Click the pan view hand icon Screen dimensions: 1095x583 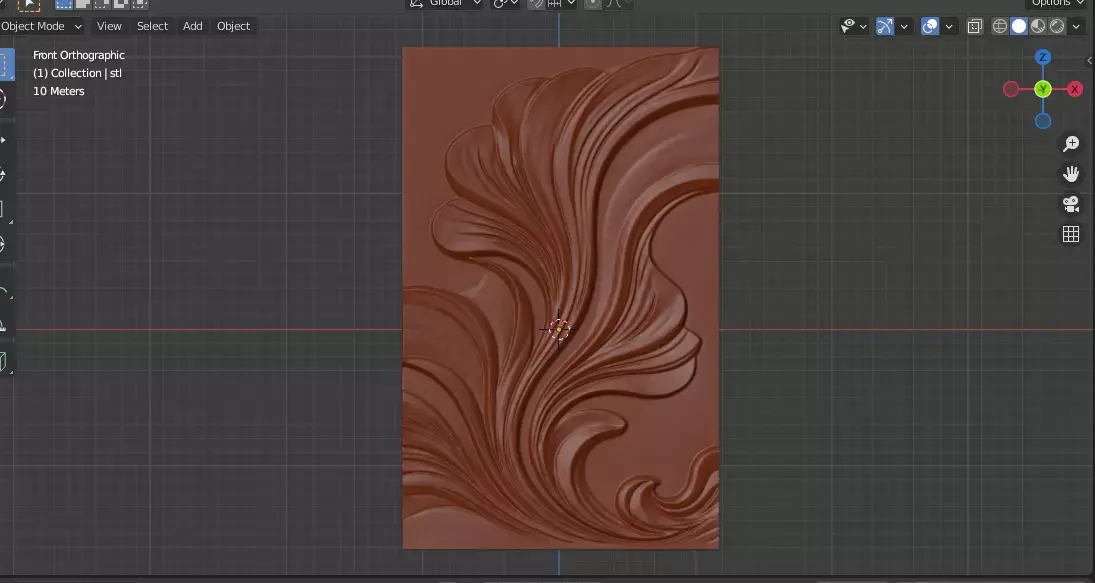click(x=1071, y=174)
